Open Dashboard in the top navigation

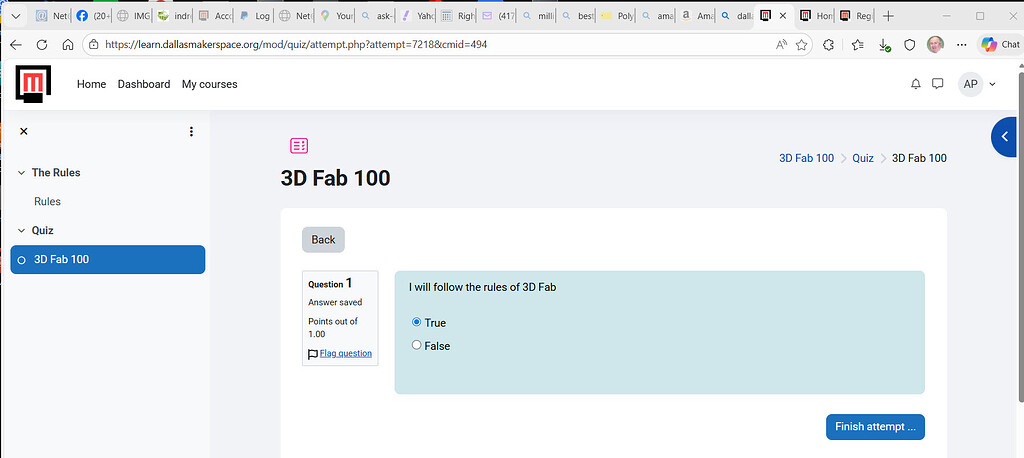144,84
